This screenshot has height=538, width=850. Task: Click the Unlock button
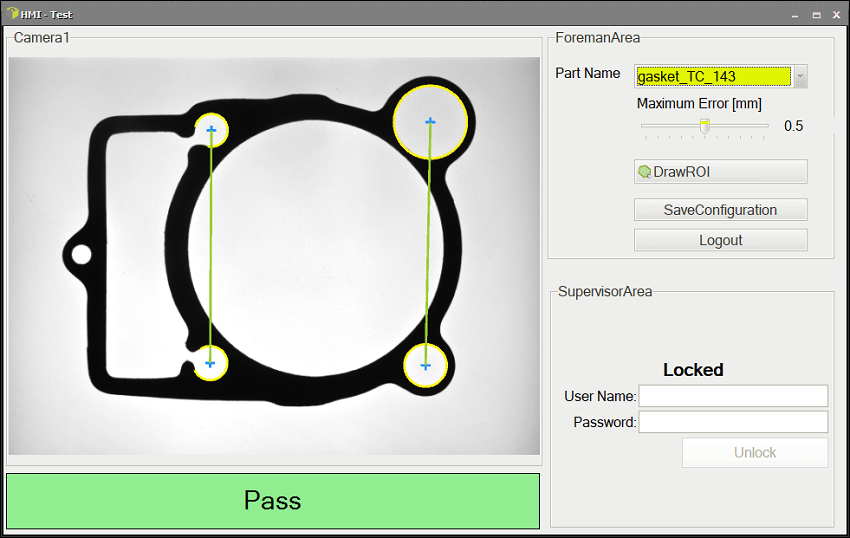pos(755,452)
